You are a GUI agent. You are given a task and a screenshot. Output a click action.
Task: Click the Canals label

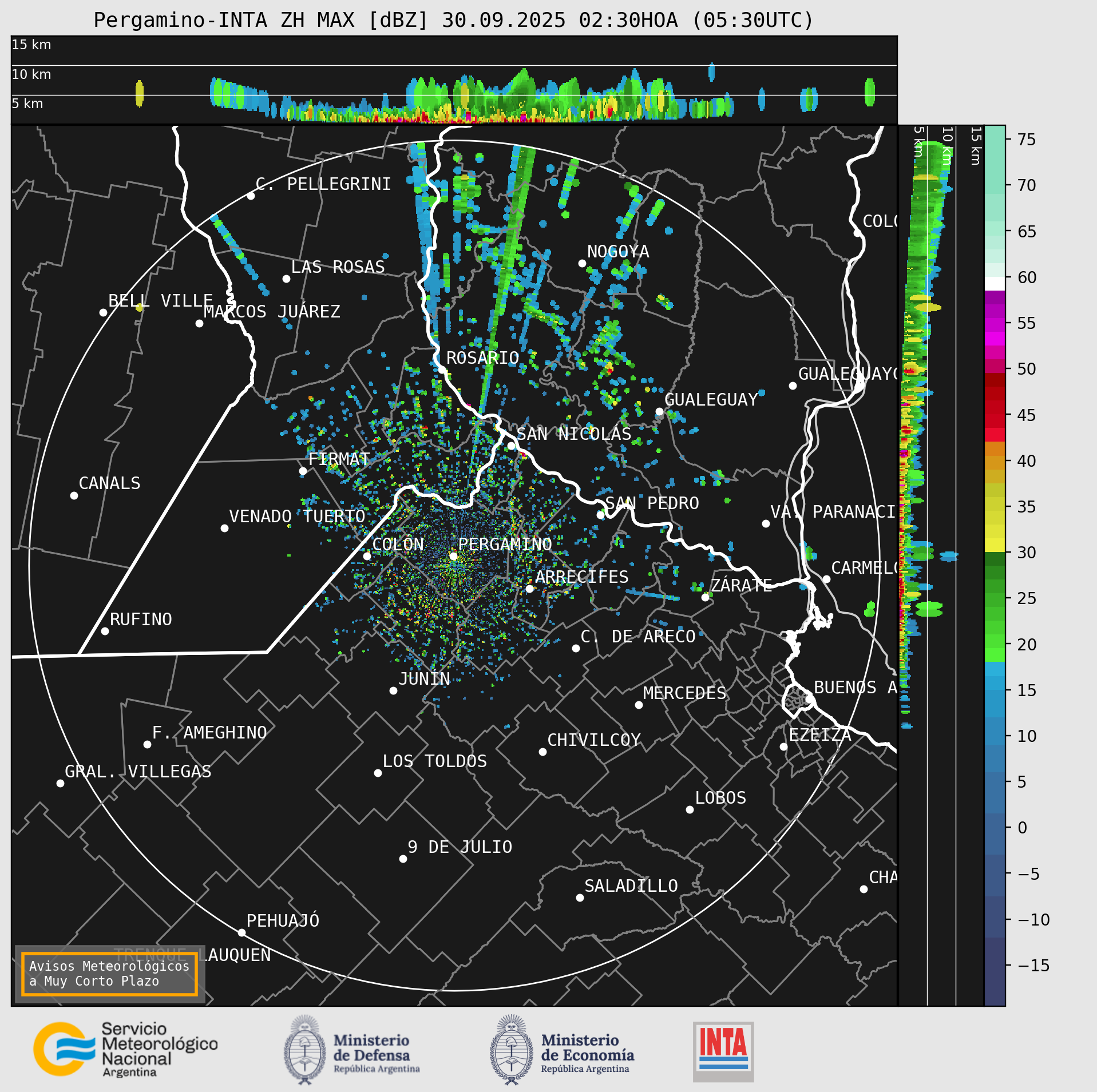click(109, 483)
